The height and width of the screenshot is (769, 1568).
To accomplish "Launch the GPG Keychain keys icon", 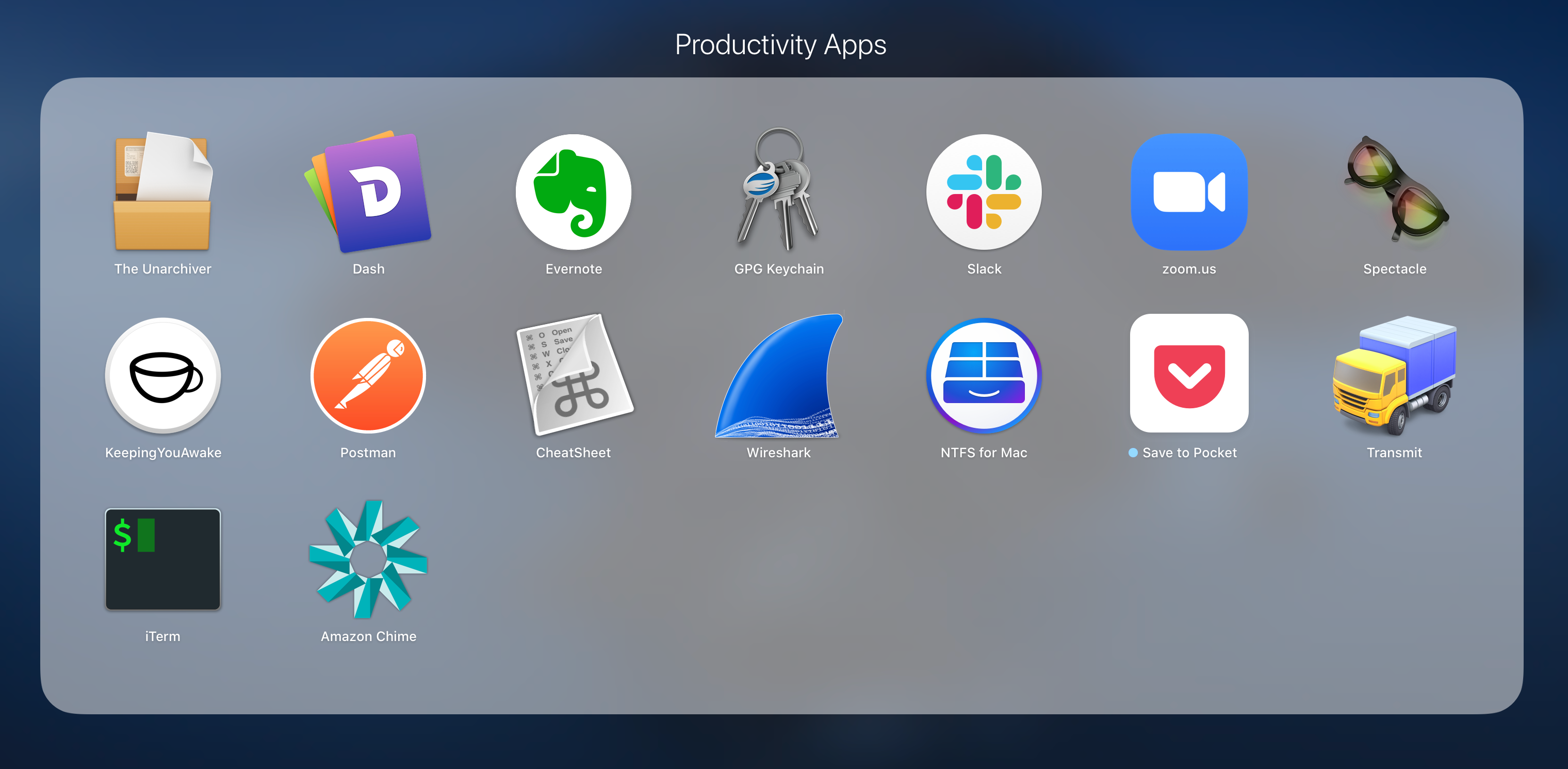I will (778, 189).
